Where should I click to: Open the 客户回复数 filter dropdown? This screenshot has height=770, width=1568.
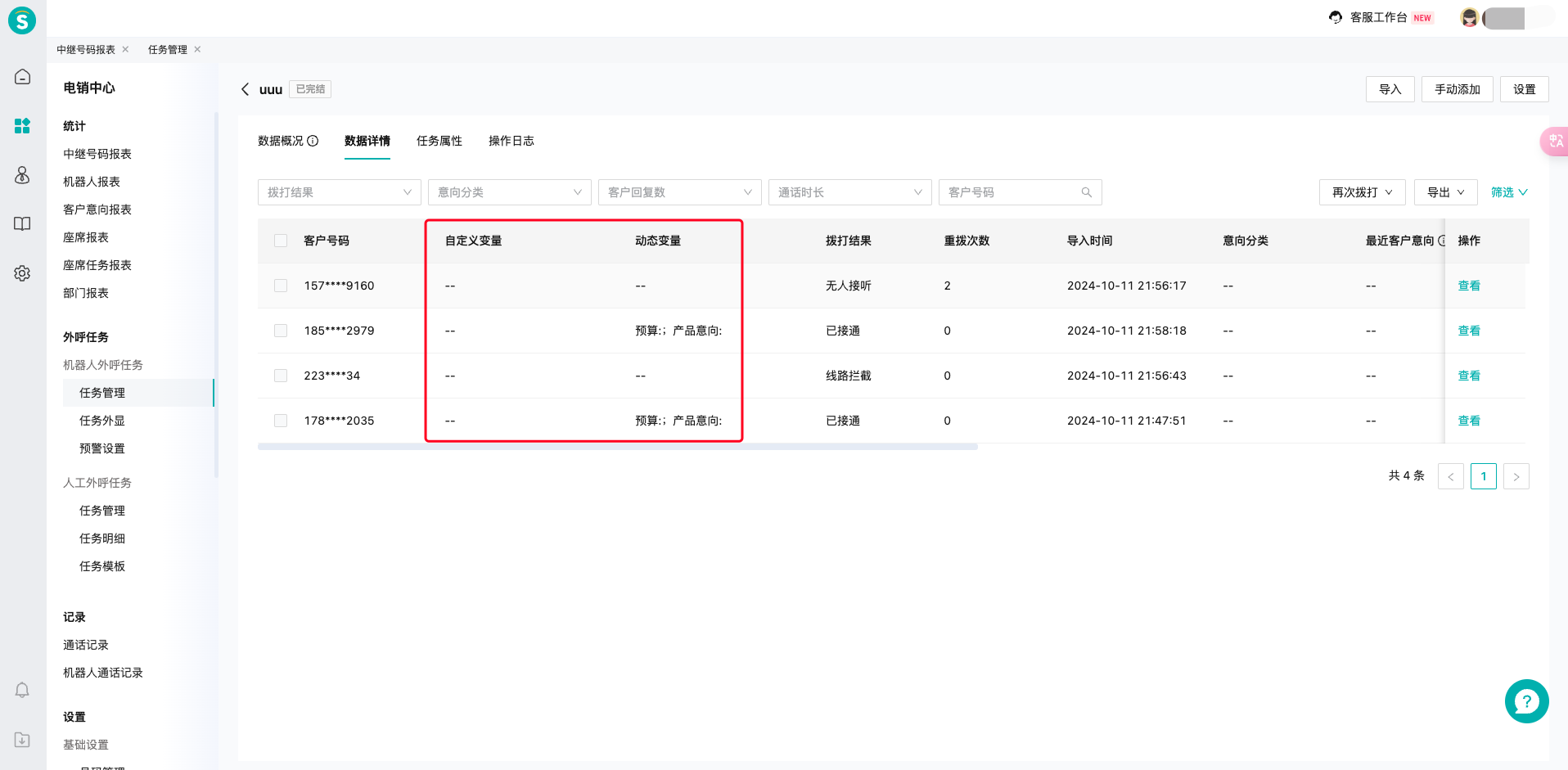[x=680, y=192]
